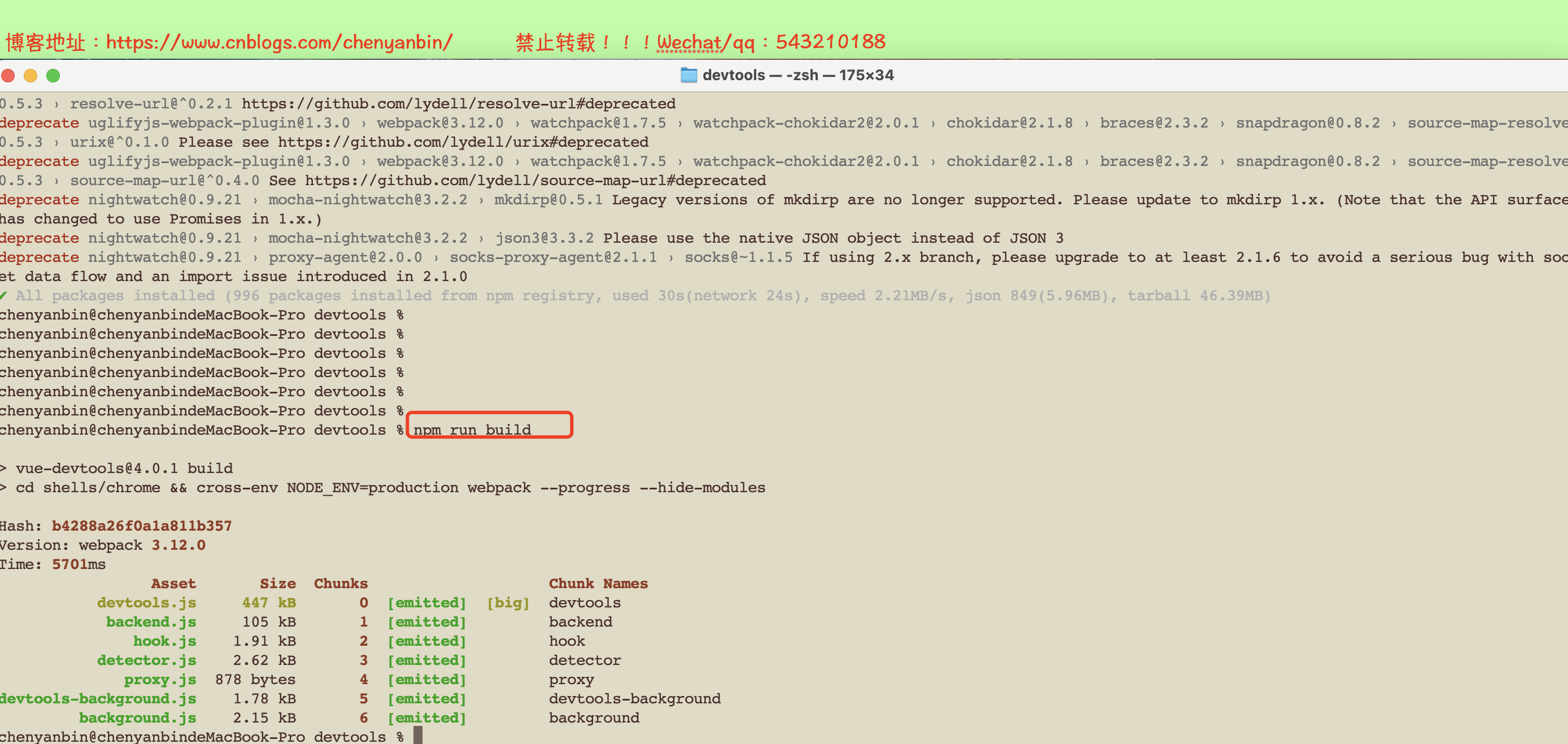Click the devtools-background.js asset name

pos(97,698)
